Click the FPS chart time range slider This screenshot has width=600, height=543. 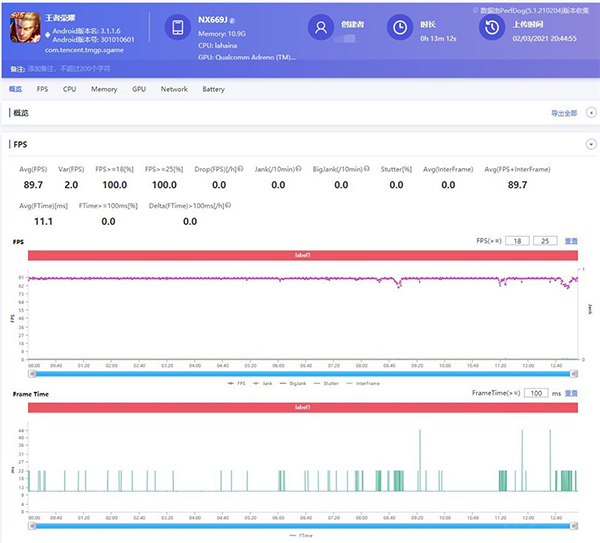300,373
